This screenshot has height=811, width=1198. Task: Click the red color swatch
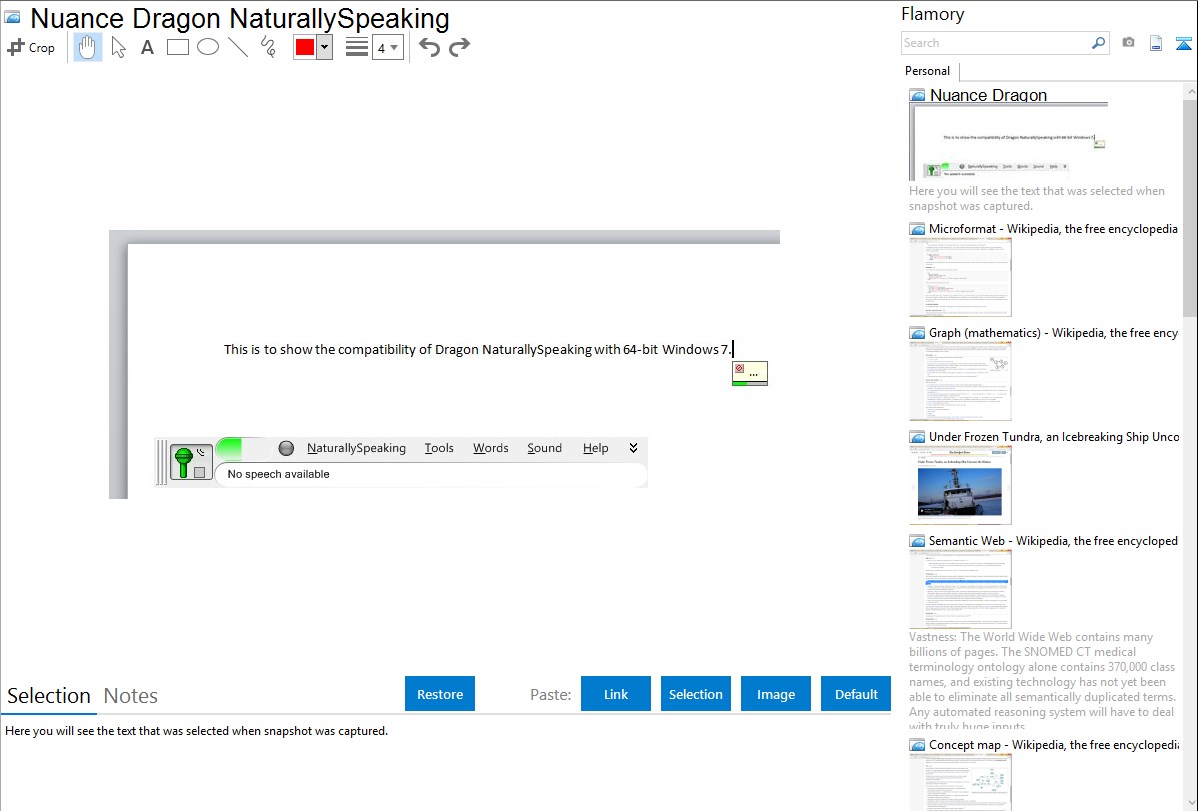(305, 47)
